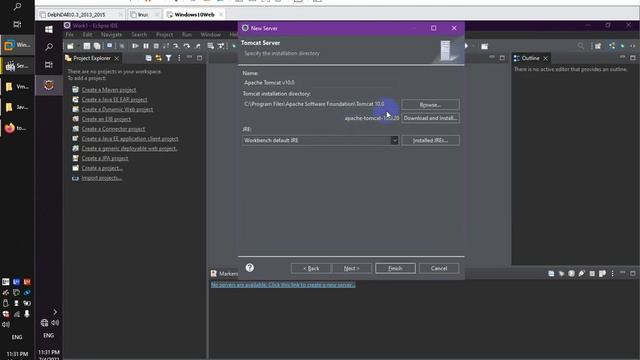This screenshot has height=360, width=640.
Task: Click the Save toolbar icon
Action: coord(87,46)
